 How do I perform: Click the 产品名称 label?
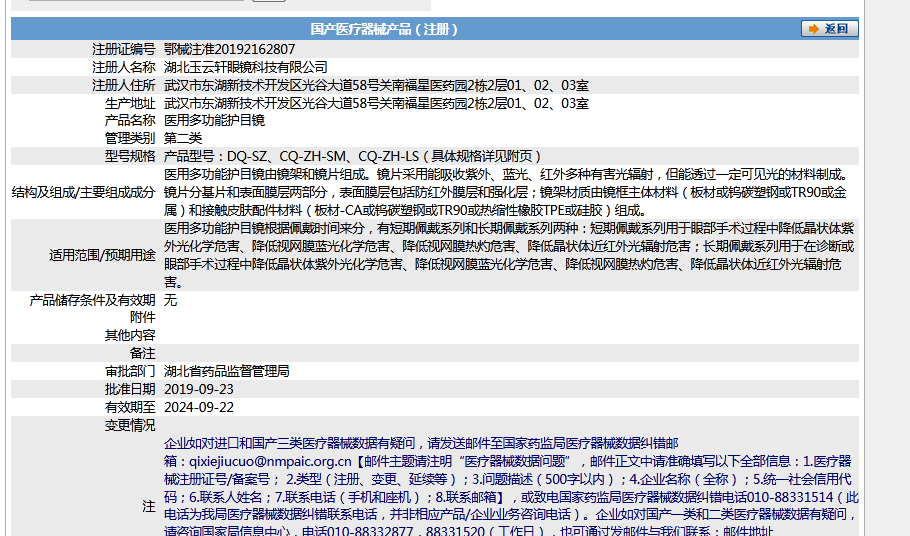click(x=130, y=121)
